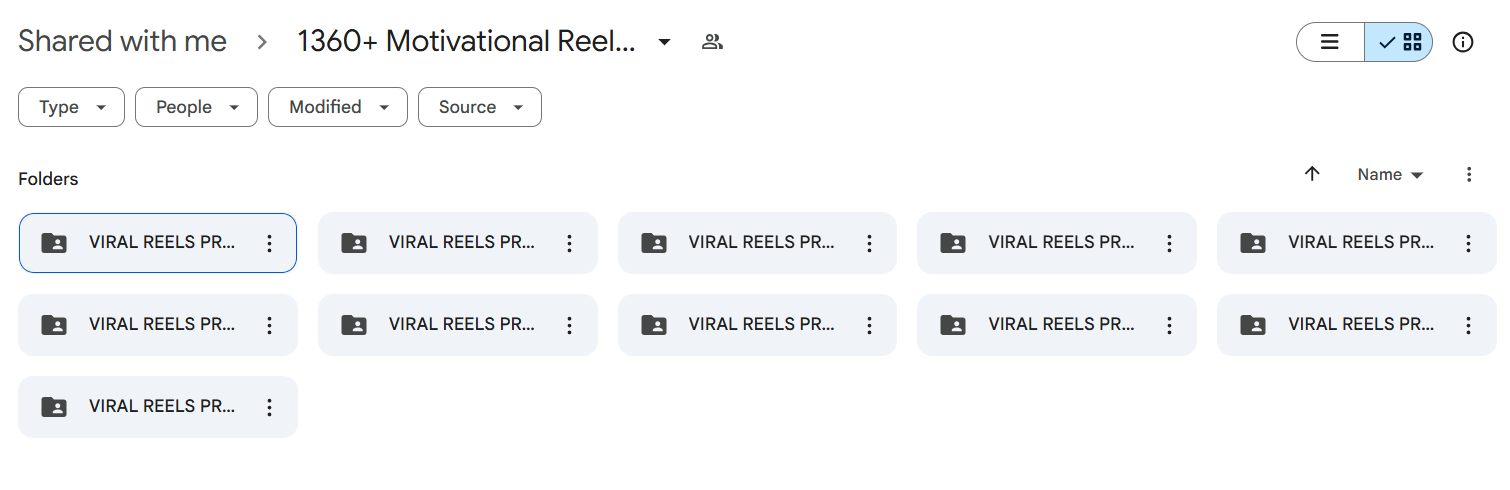The width and height of the screenshot is (1510, 490).
Task: Open the Name sort dropdown
Action: (x=1390, y=174)
